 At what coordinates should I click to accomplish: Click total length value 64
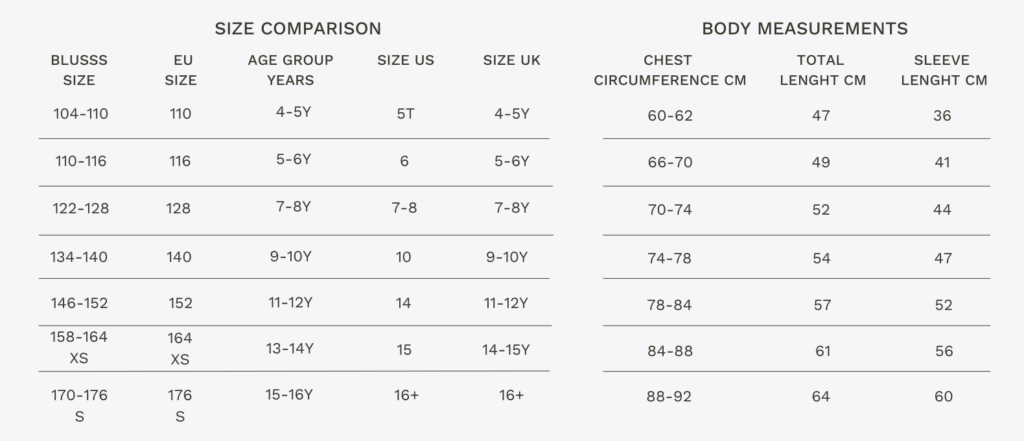click(821, 397)
